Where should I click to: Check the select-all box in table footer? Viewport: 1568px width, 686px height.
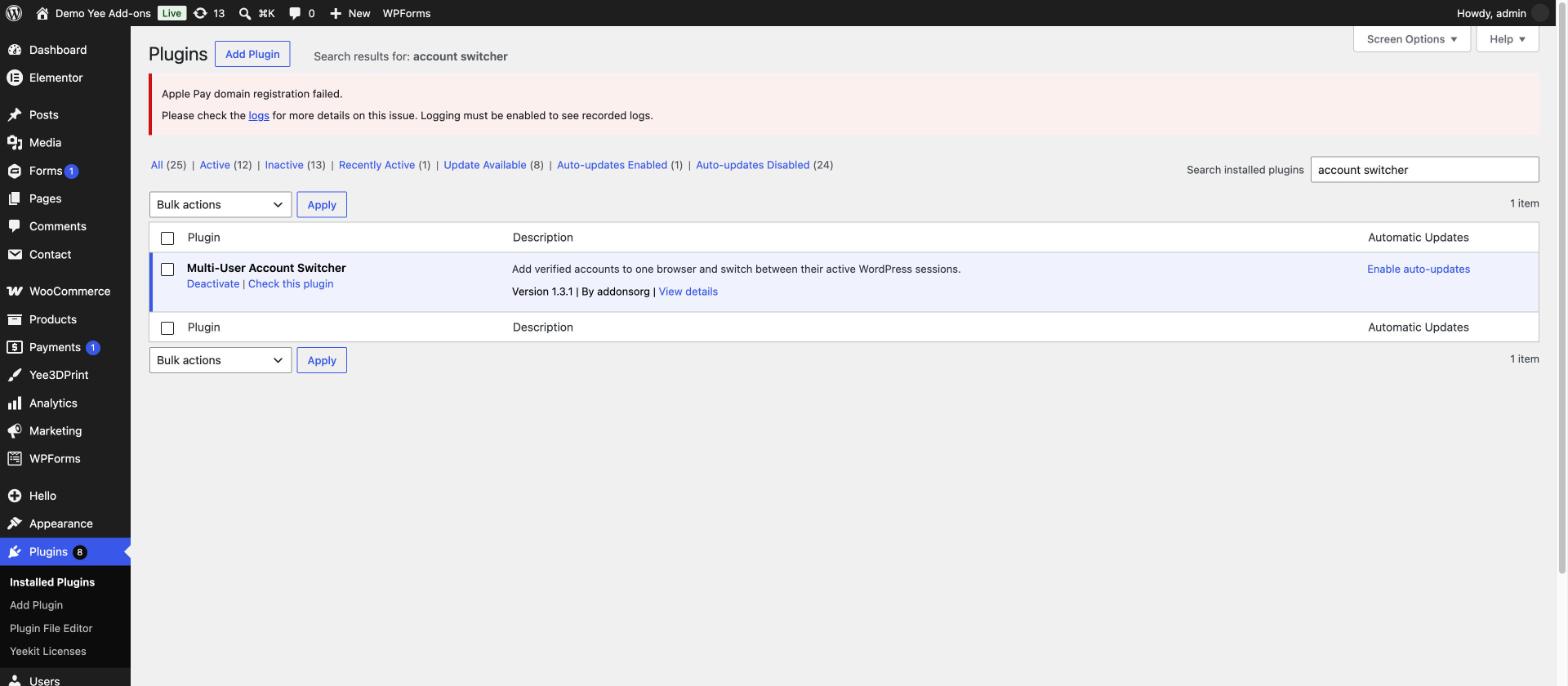[168, 328]
